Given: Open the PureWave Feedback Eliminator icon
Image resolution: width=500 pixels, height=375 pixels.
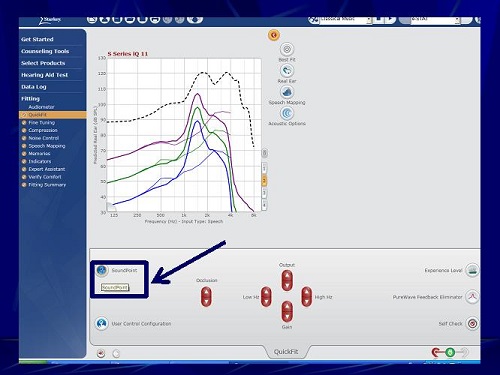Looking at the screenshot, I should coord(472,297).
